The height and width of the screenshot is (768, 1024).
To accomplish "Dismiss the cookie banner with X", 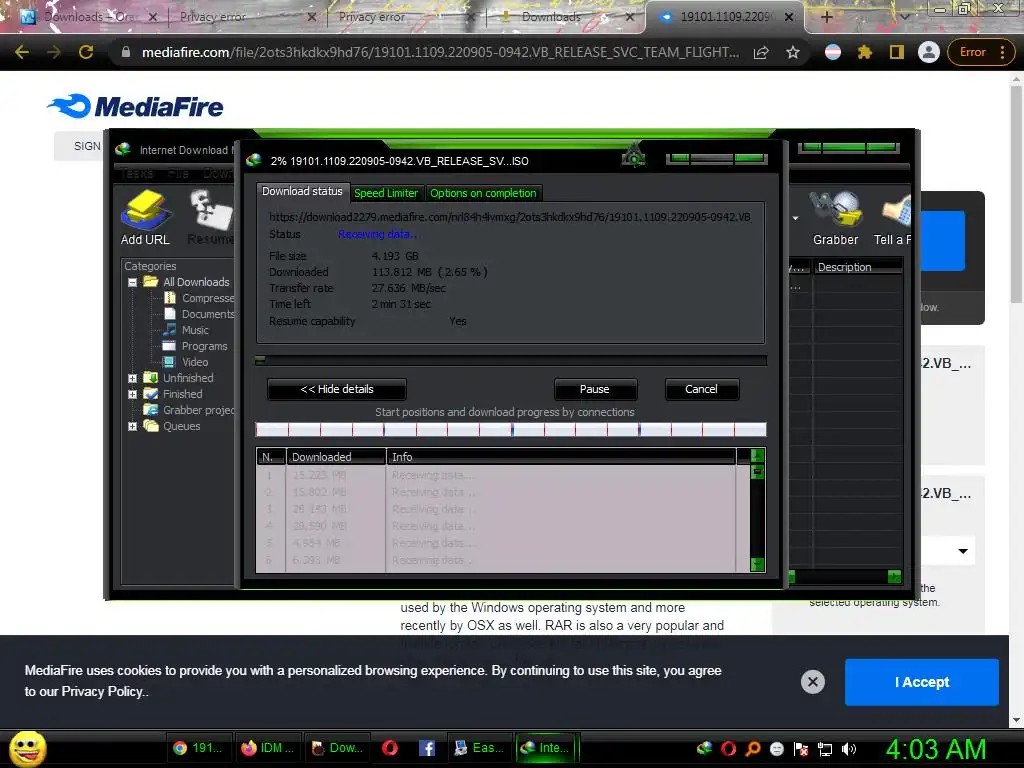I will tap(812, 682).
